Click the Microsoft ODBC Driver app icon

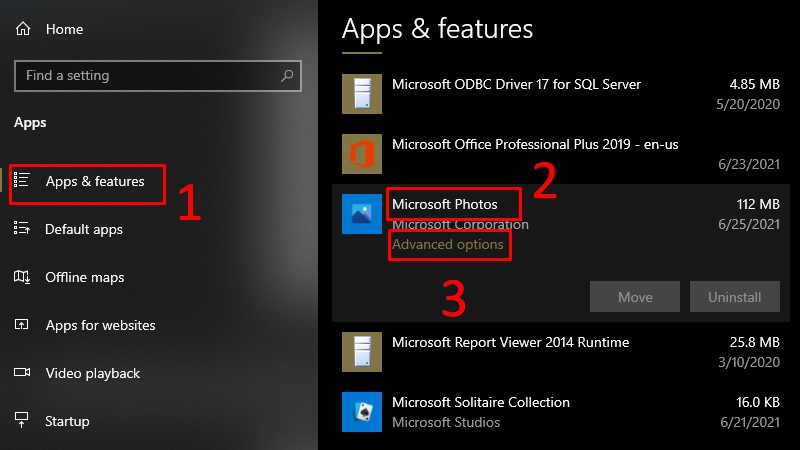click(362, 94)
